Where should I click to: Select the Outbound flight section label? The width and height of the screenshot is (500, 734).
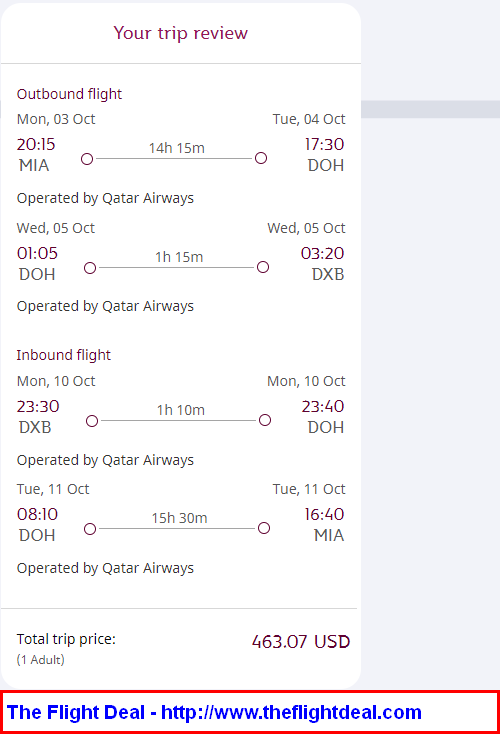pos(69,94)
